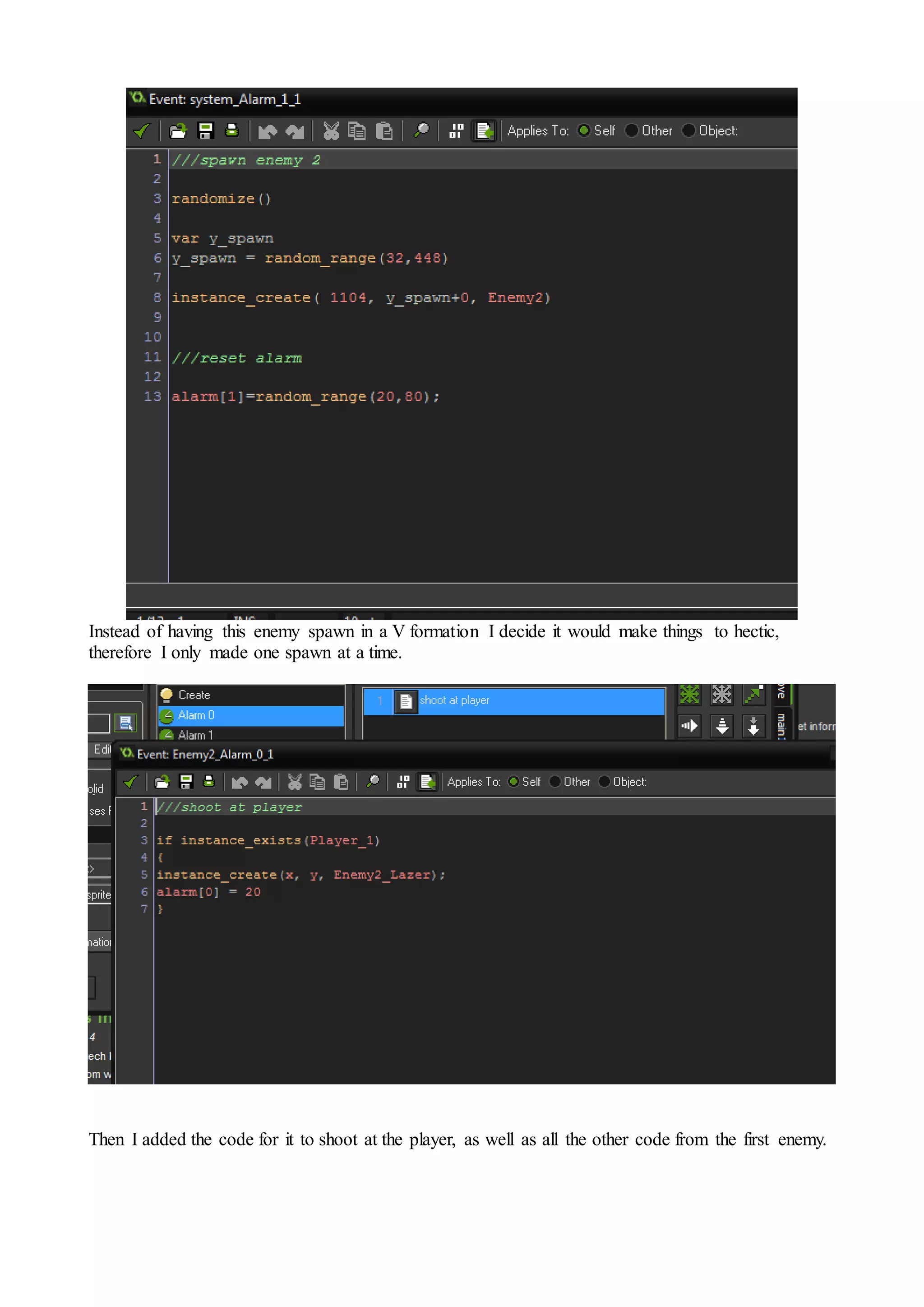924x1307 pixels.
Task: Select Other radio in Enemy2_Alarm_0_1 editor
Action: point(555,782)
